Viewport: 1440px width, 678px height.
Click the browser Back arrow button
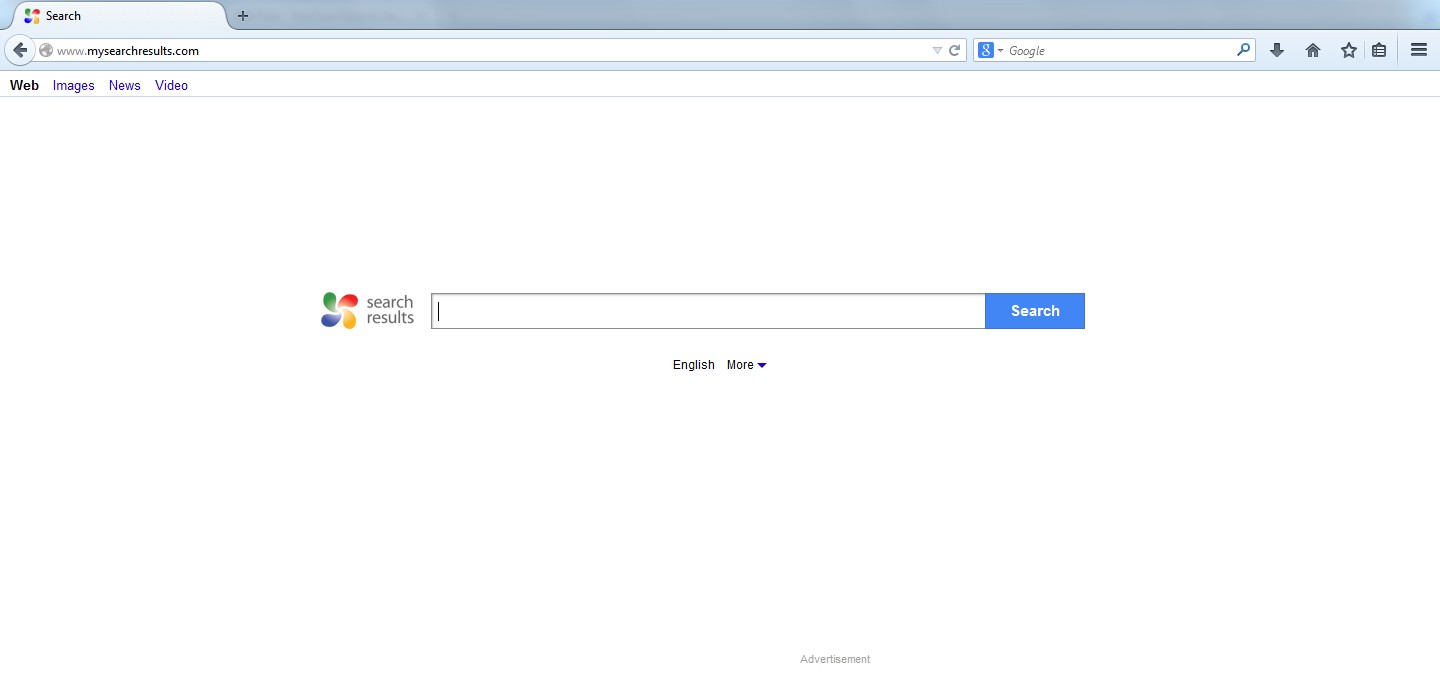point(20,50)
